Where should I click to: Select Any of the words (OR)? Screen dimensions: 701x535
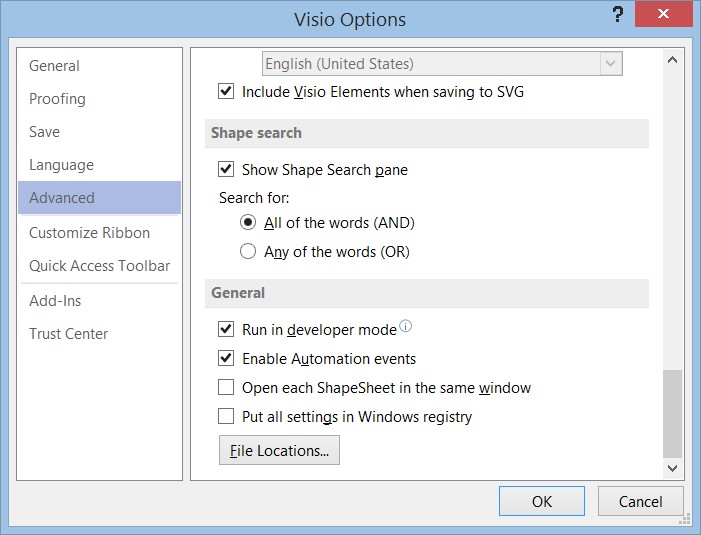click(x=248, y=251)
